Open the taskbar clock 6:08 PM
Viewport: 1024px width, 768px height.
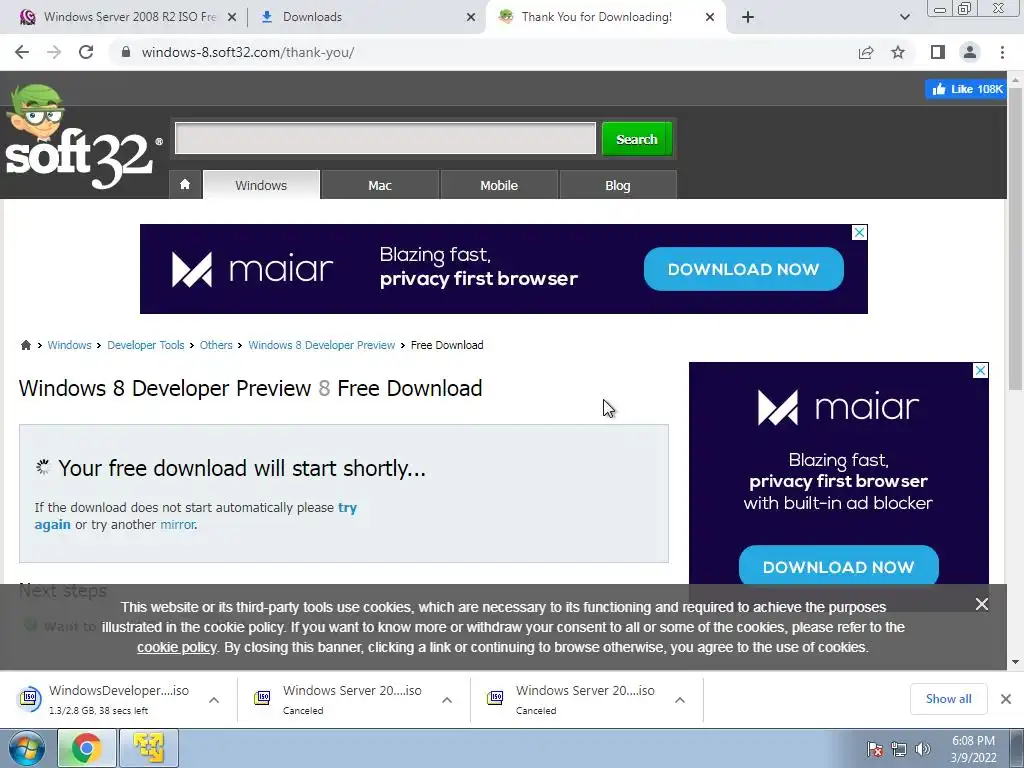pyautogui.click(x=973, y=749)
